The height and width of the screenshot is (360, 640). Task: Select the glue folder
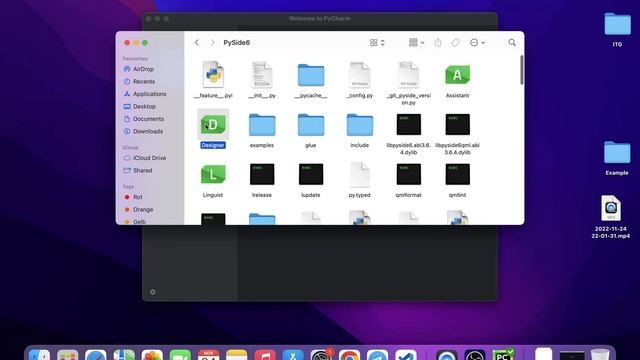click(311, 125)
